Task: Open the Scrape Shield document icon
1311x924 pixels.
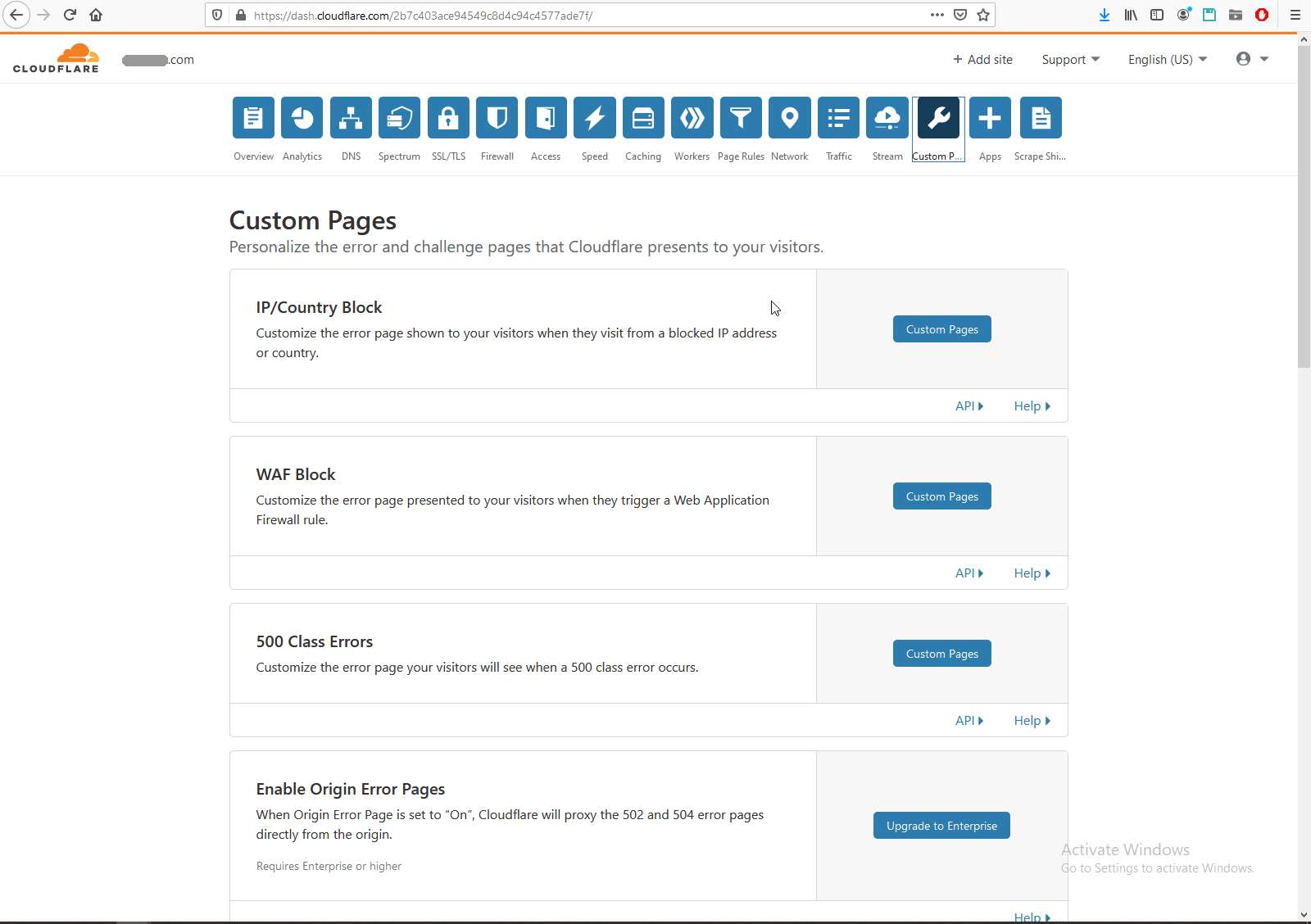Action: (x=1041, y=118)
